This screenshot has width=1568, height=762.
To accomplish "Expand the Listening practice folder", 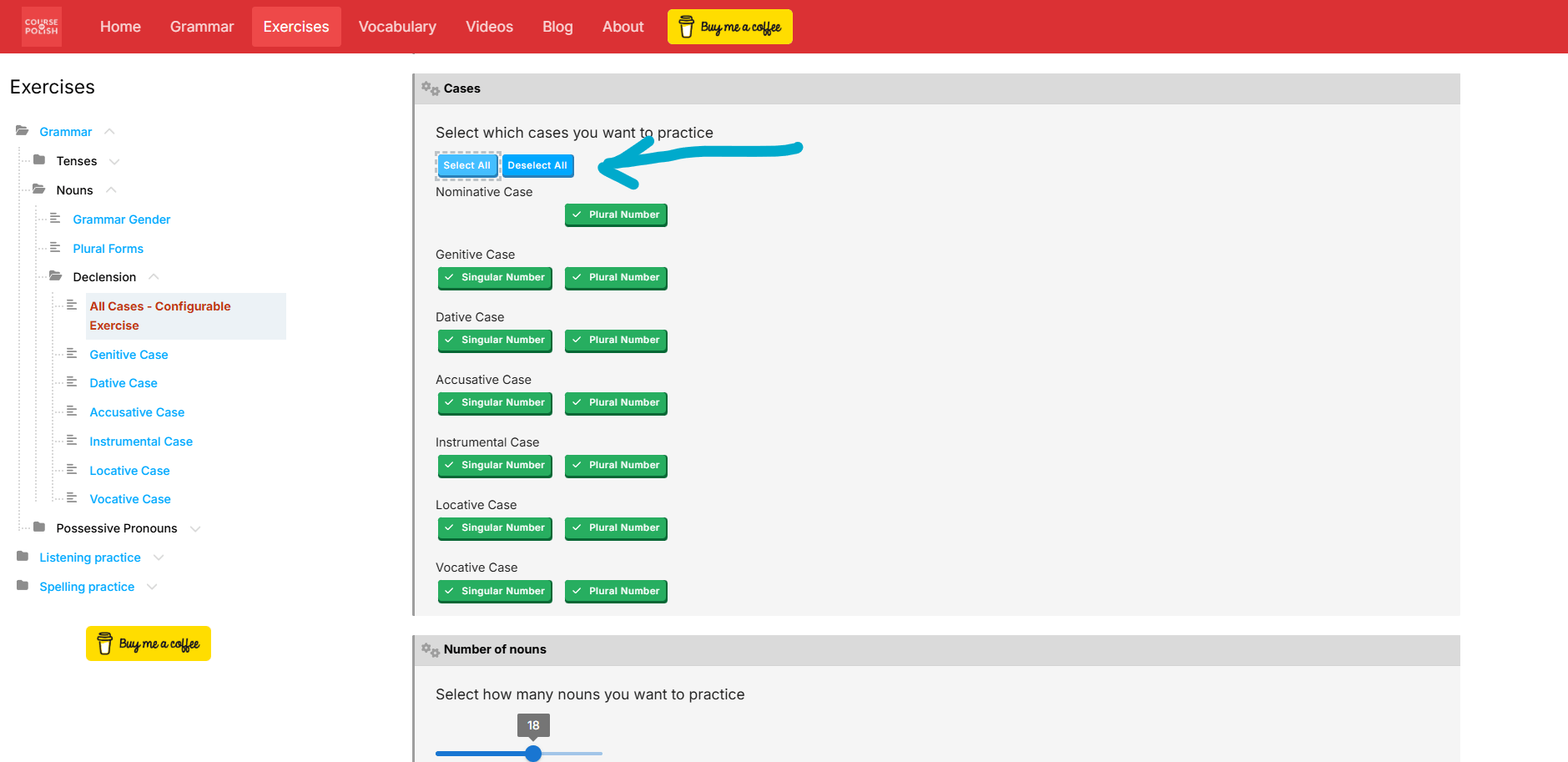I will tap(159, 557).
